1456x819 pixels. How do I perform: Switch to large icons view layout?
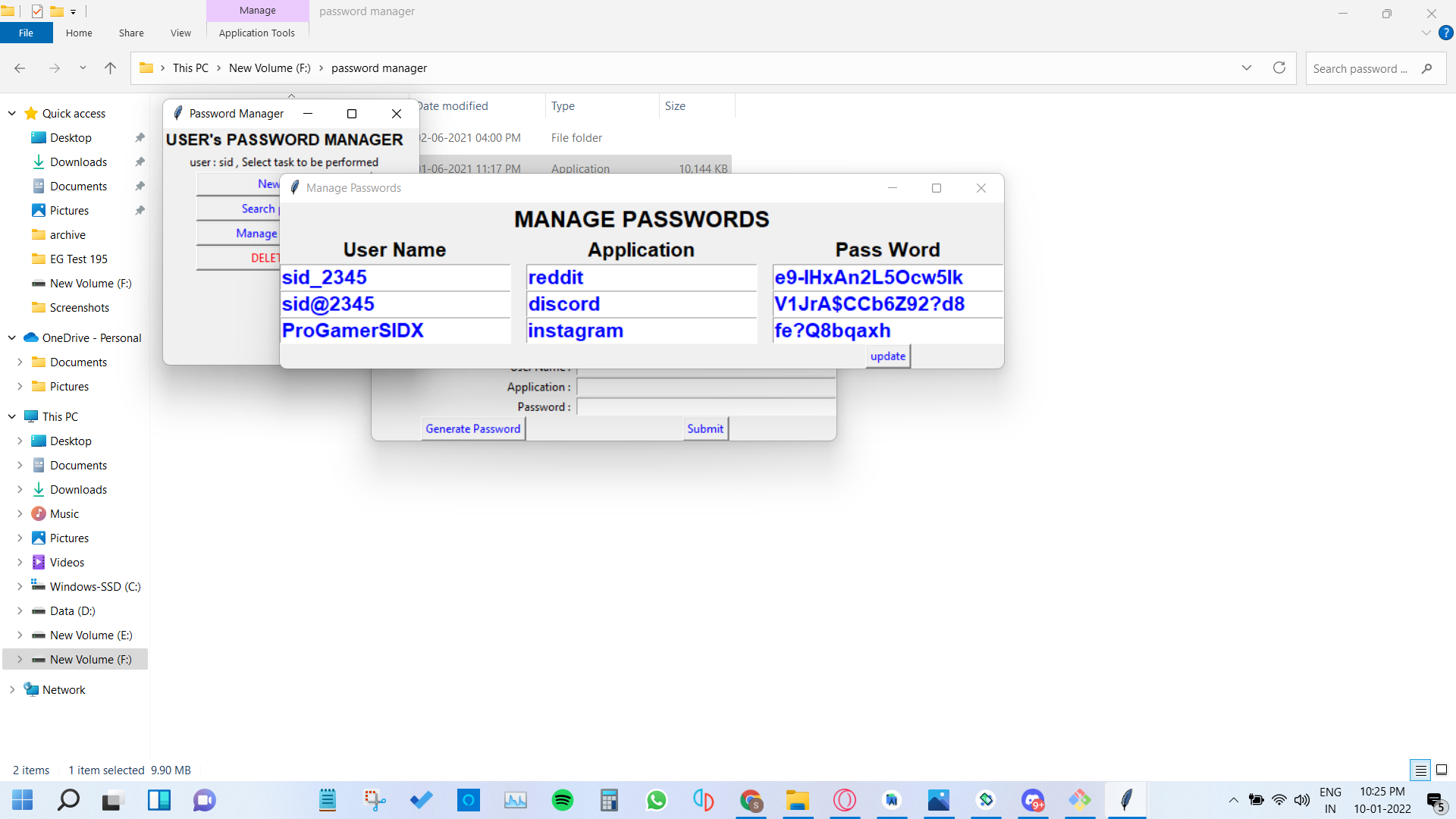[1442, 770]
